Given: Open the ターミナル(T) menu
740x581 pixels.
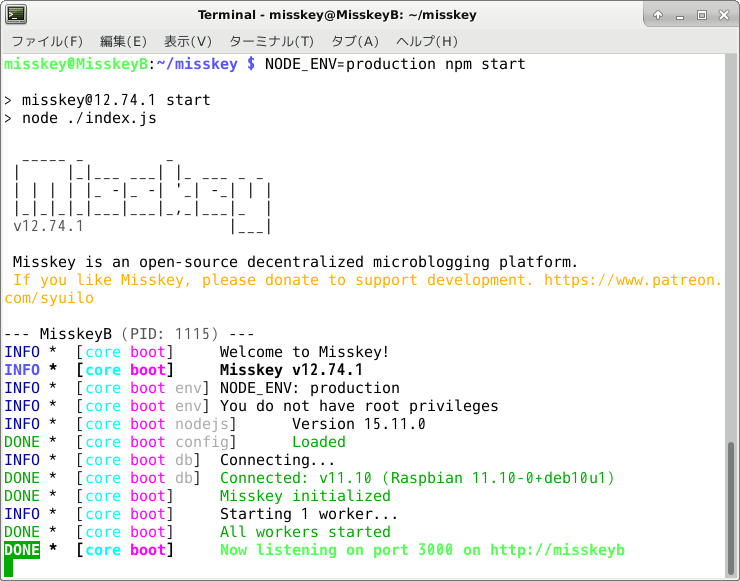Looking at the screenshot, I should (x=271, y=42).
